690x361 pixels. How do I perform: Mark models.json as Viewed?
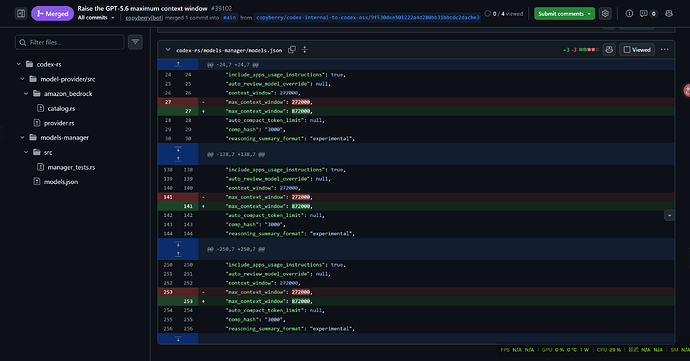click(637, 50)
